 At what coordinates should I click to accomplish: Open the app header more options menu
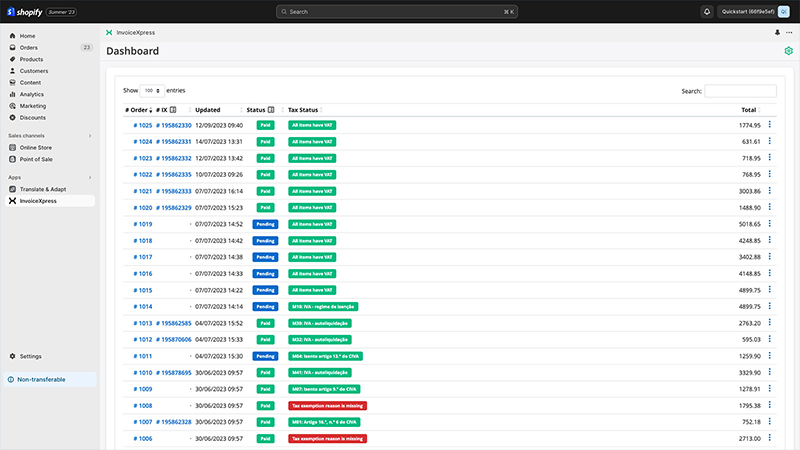789,33
